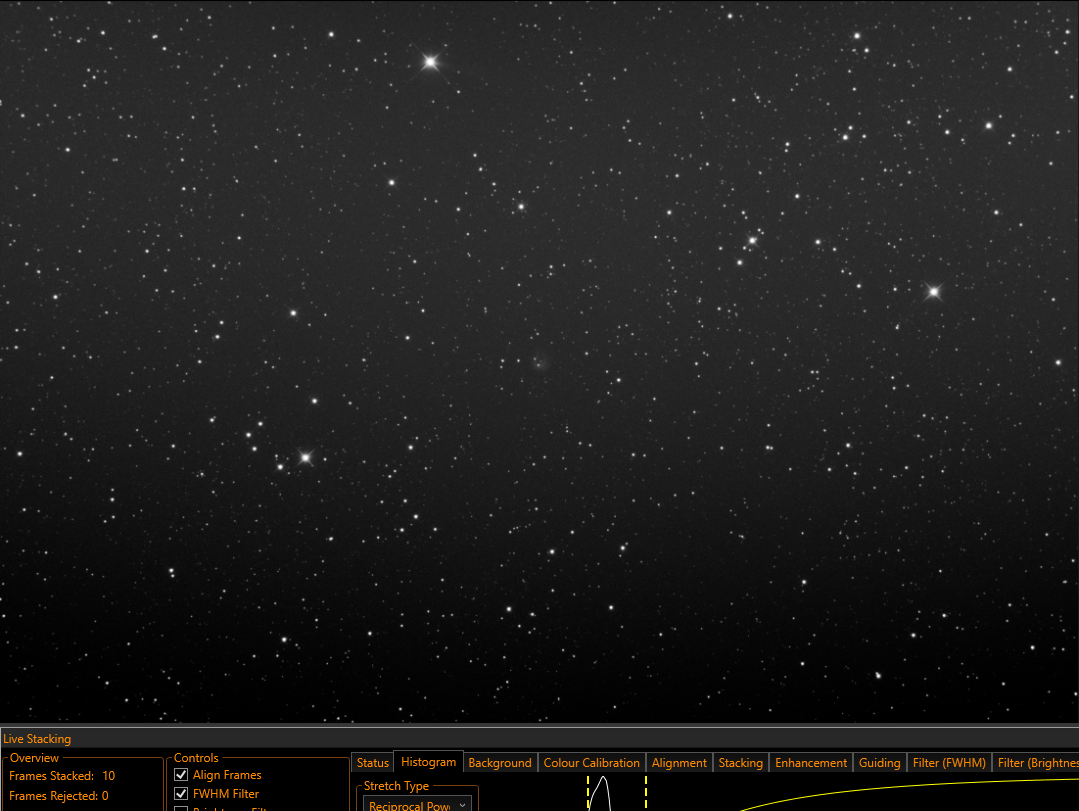Open the Enhancement tab
The height and width of the screenshot is (811, 1079).
(x=811, y=763)
